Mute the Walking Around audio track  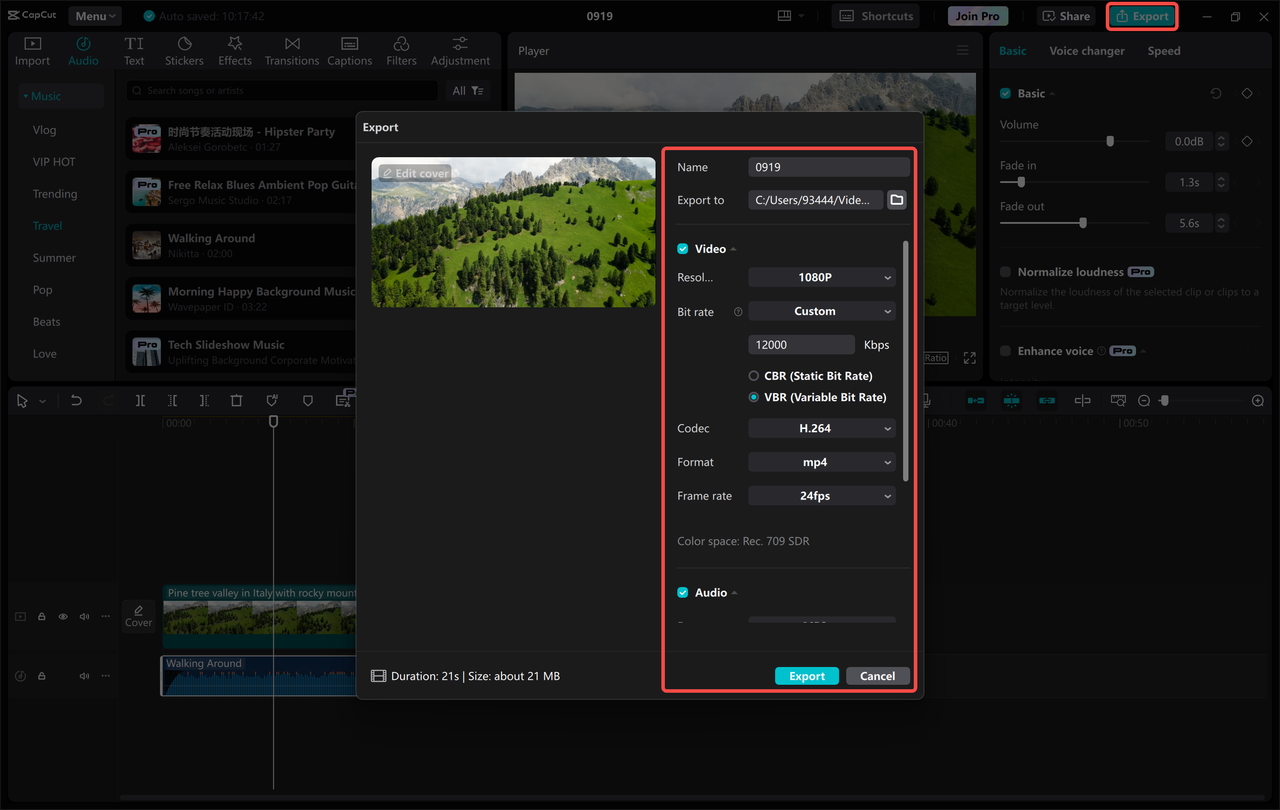tap(84, 676)
